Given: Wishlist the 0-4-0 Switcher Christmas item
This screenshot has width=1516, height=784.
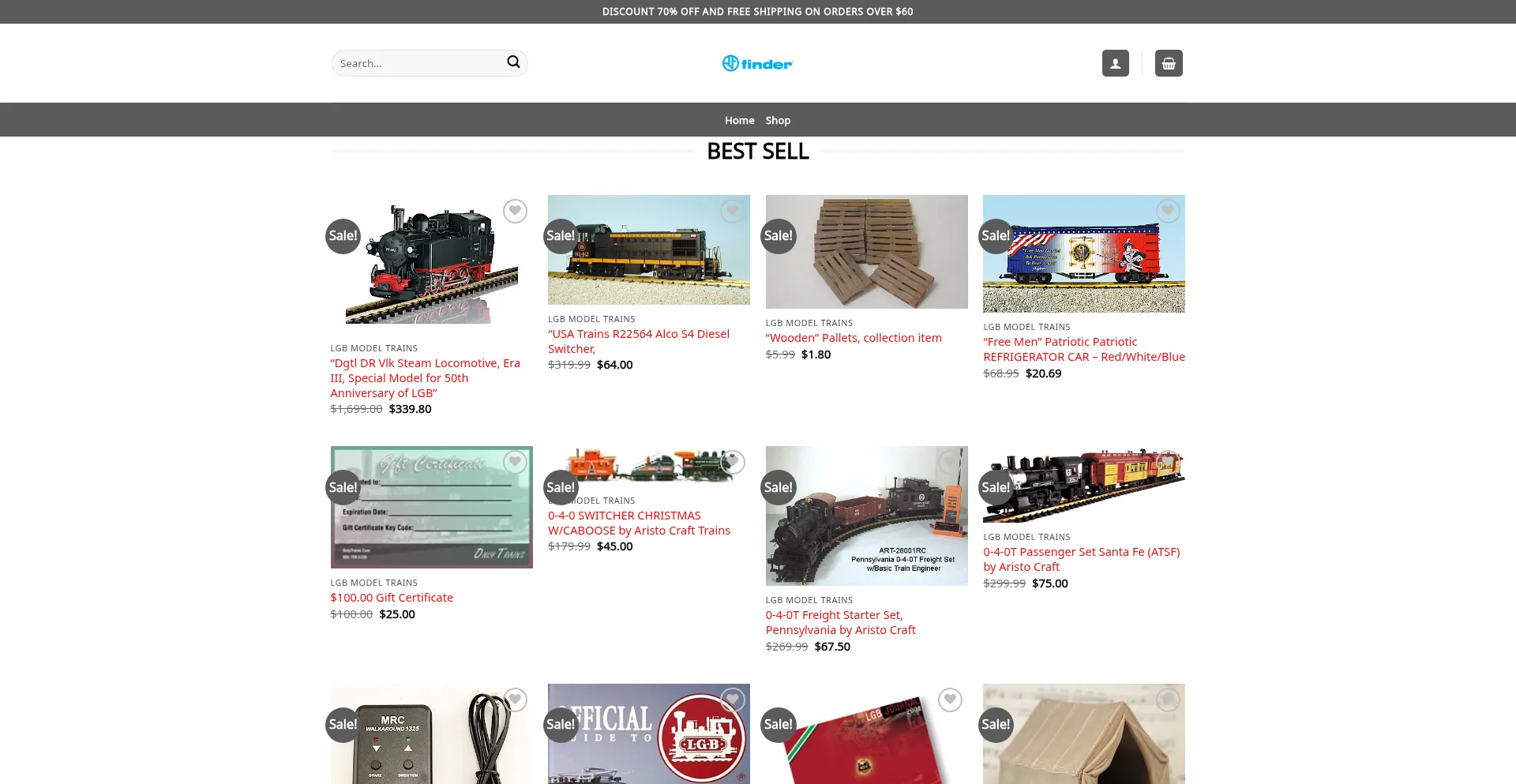Looking at the screenshot, I should [x=732, y=462].
